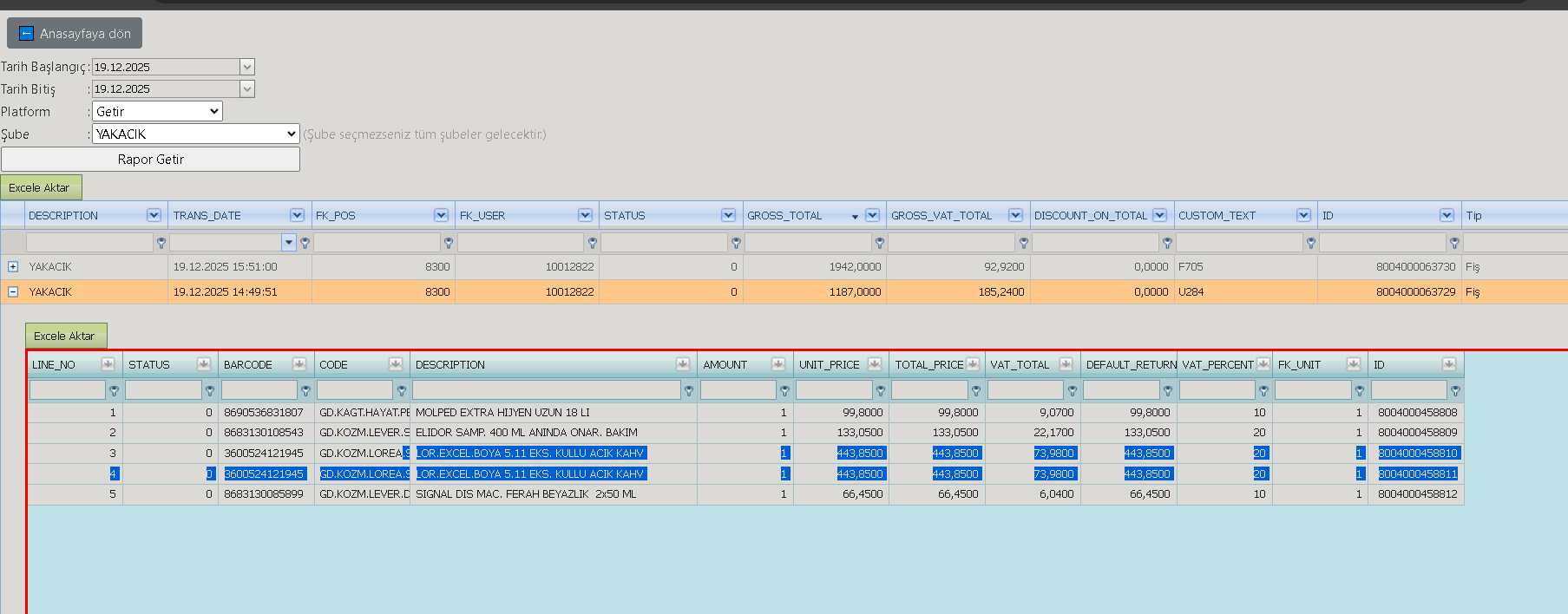Expand the first YAKACIK row with plus icon
The image size is (1568, 614).
click(x=13, y=267)
